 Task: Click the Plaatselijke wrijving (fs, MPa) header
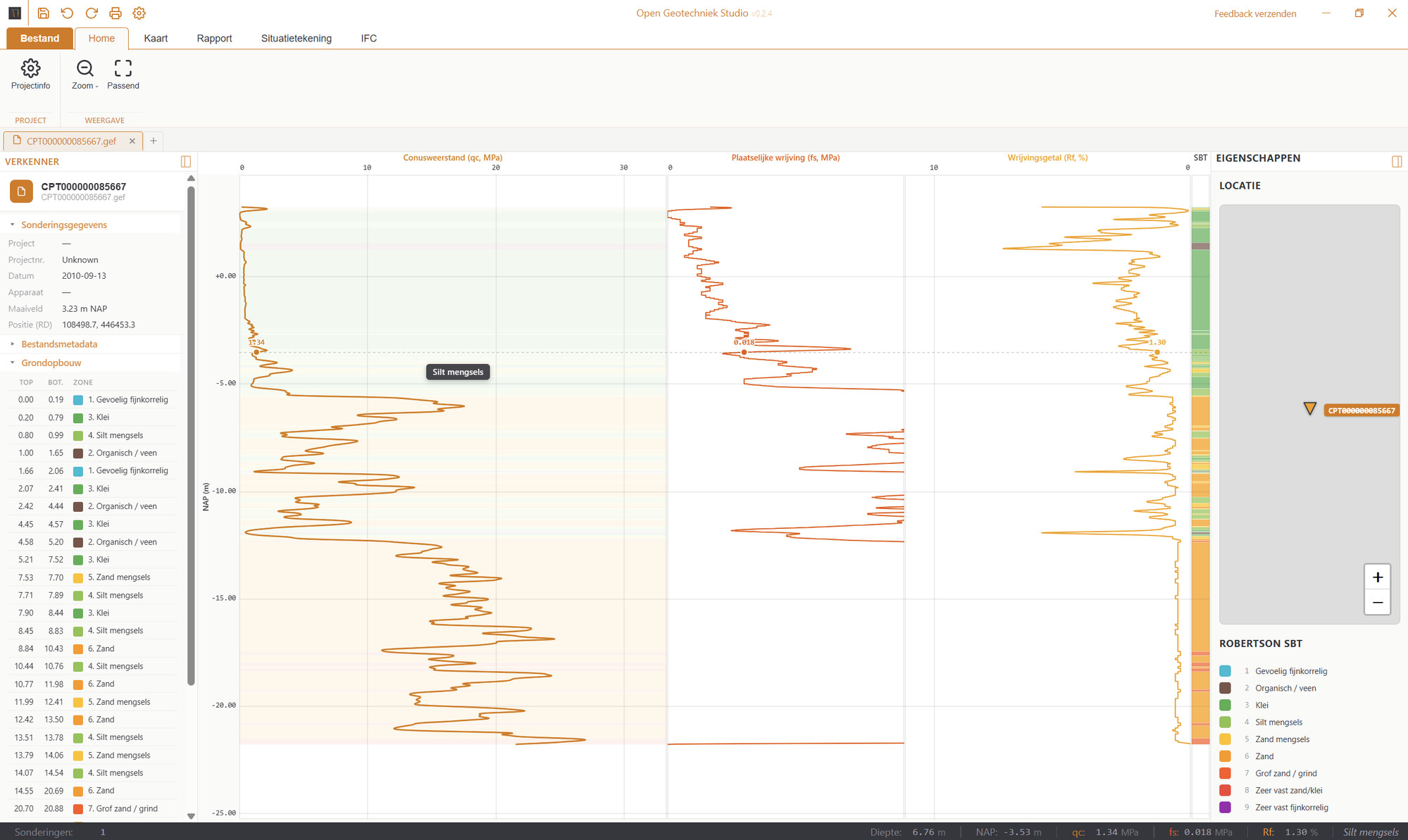click(x=785, y=158)
